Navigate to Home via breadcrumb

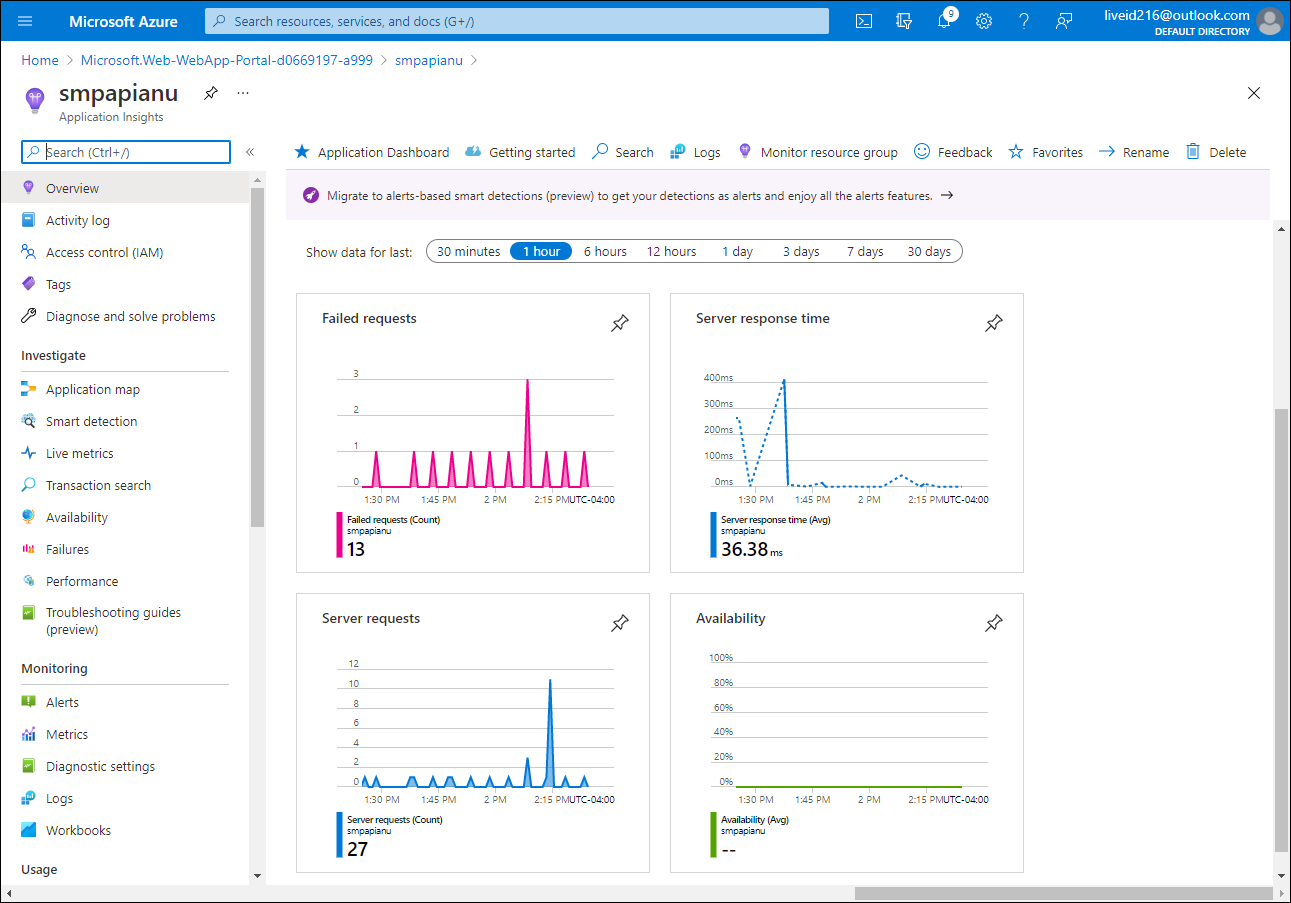coord(39,60)
